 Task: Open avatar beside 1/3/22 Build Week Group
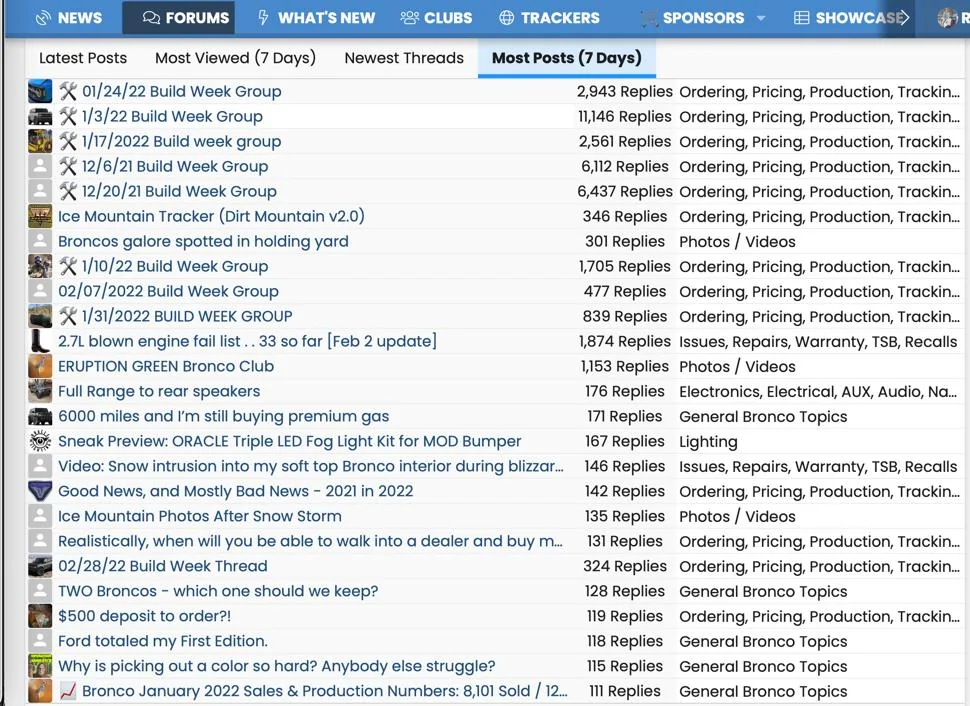tap(40, 116)
